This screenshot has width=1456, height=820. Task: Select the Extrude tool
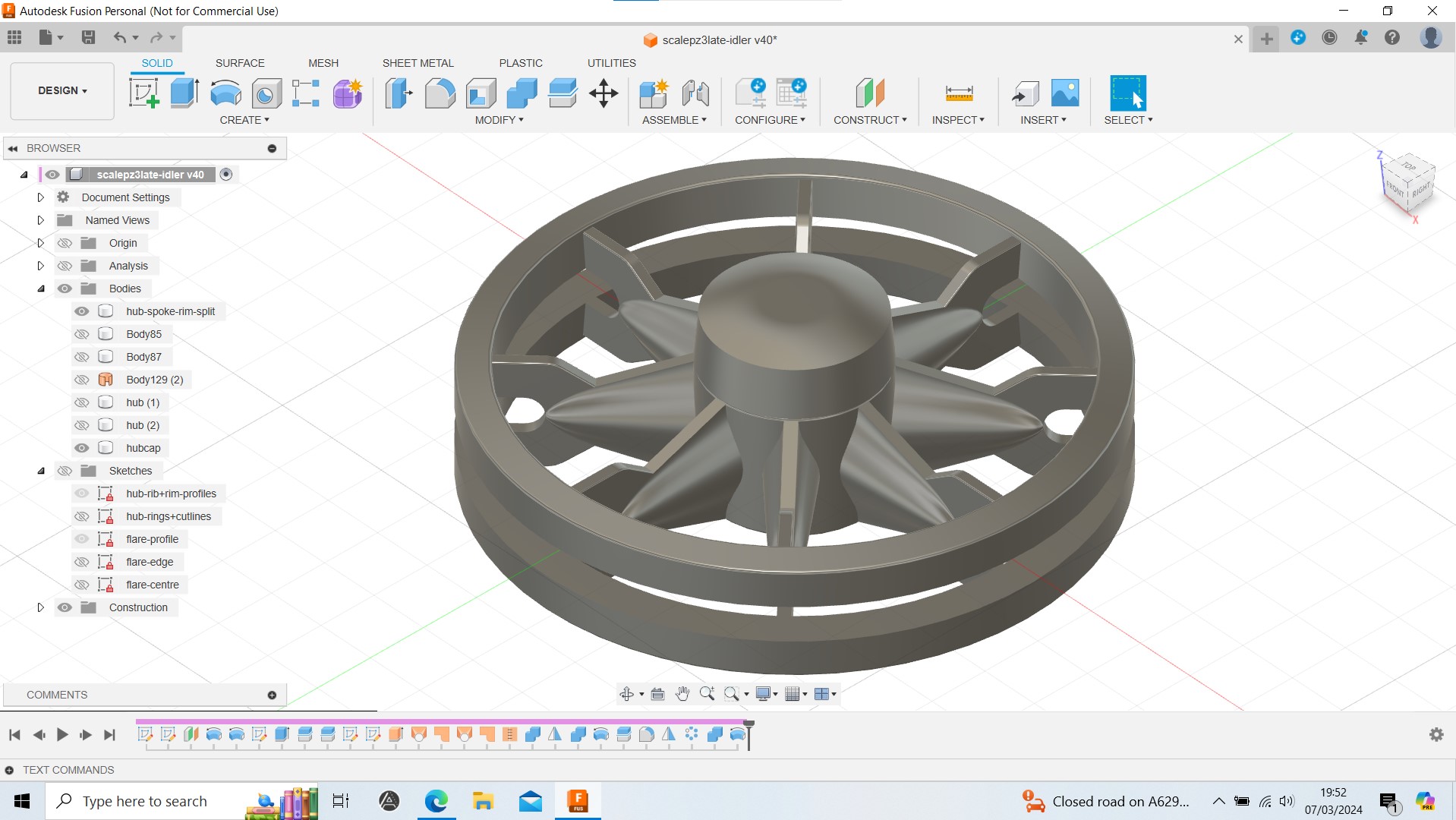pyautogui.click(x=184, y=93)
